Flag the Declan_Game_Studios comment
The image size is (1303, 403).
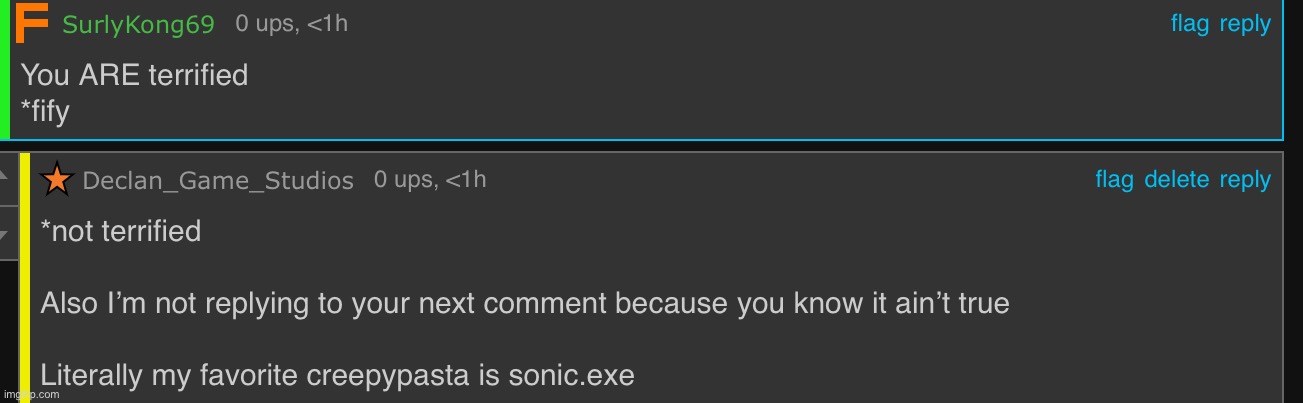pyautogui.click(x=1114, y=180)
